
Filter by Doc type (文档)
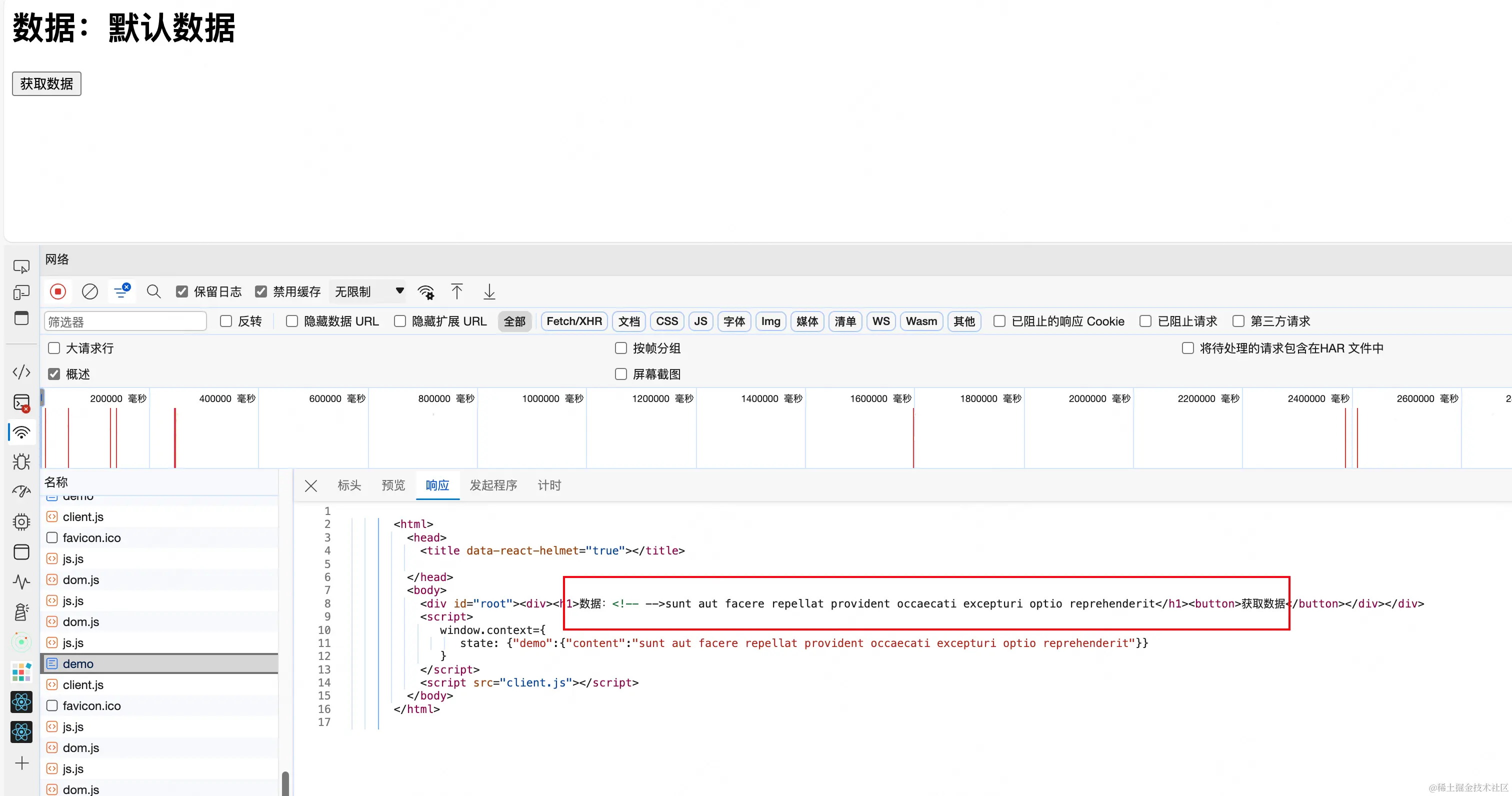tap(628, 321)
